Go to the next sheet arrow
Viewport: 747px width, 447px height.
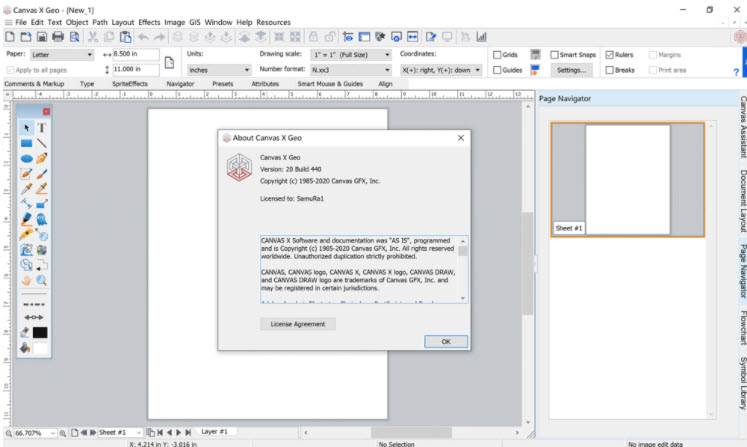[93, 432]
